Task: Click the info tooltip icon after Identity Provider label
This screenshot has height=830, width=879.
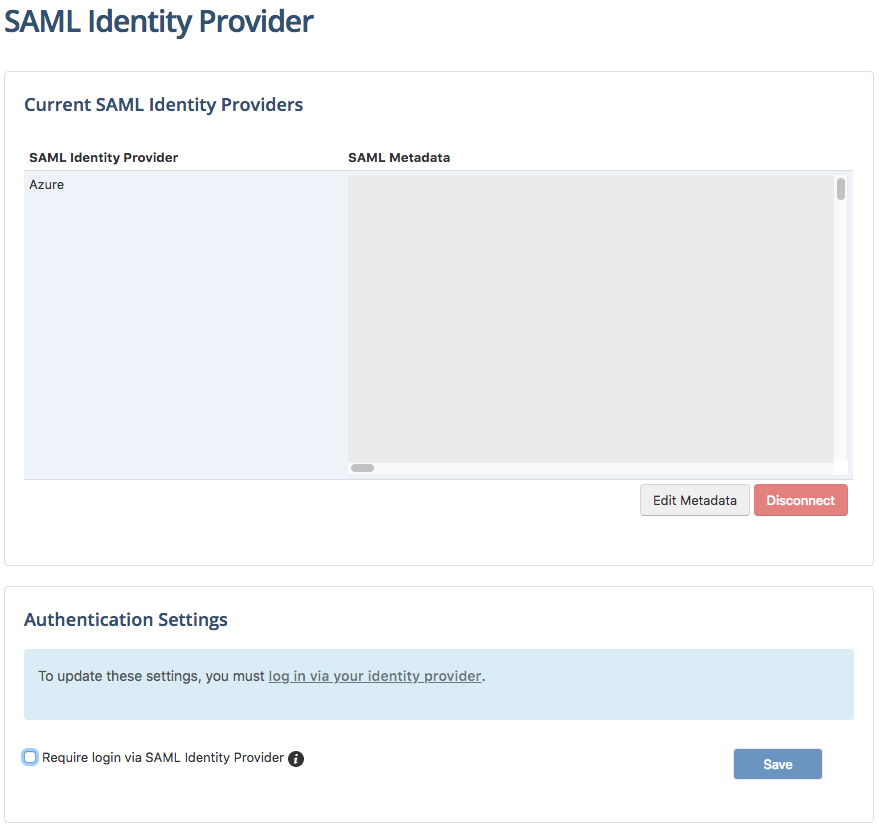Action: (295, 758)
